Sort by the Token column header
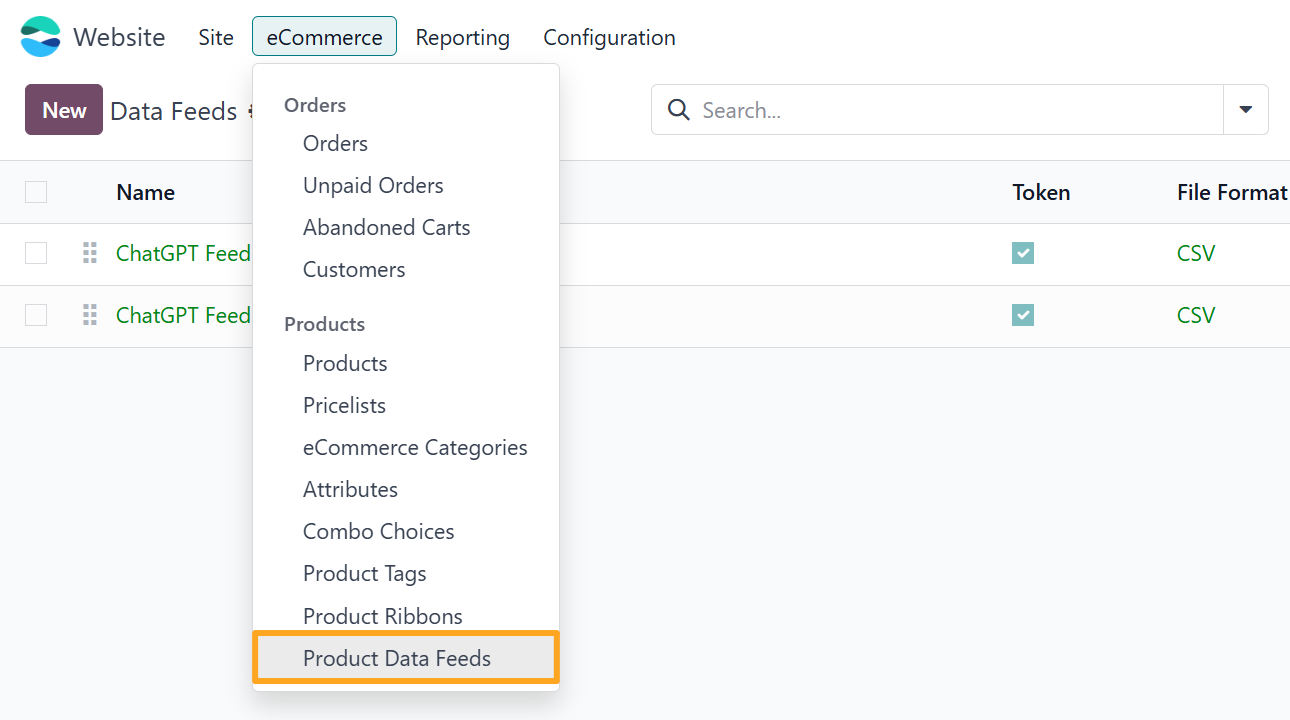The width and height of the screenshot is (1290, 720). 1041,192
